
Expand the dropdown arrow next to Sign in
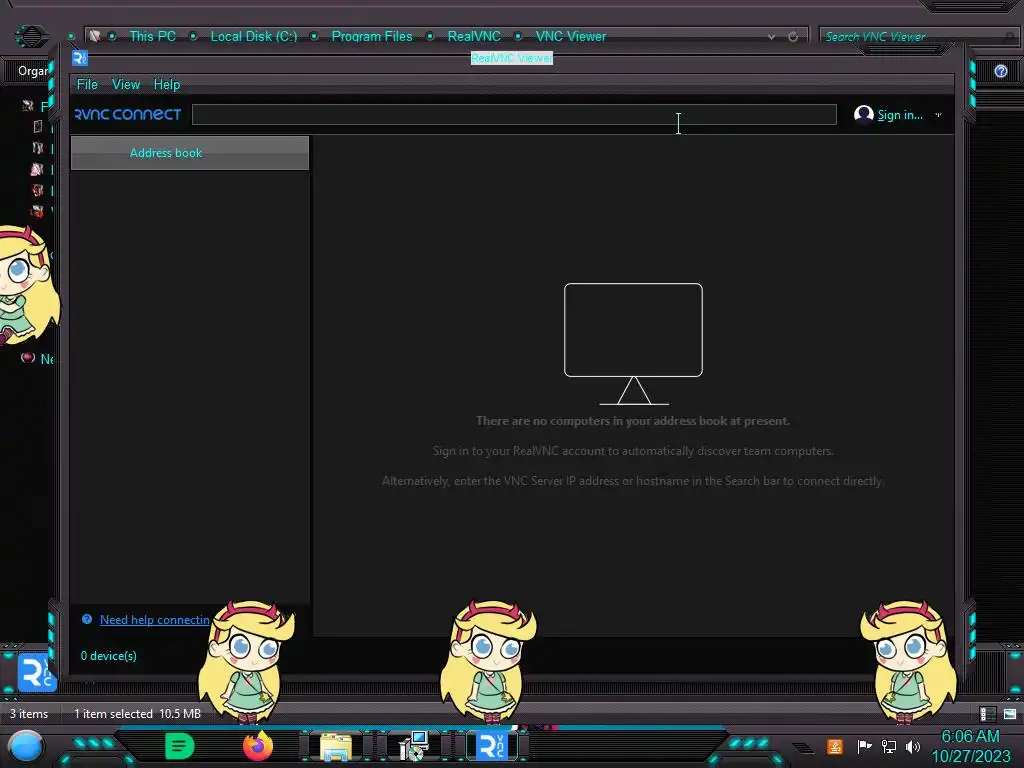point(938,115)
